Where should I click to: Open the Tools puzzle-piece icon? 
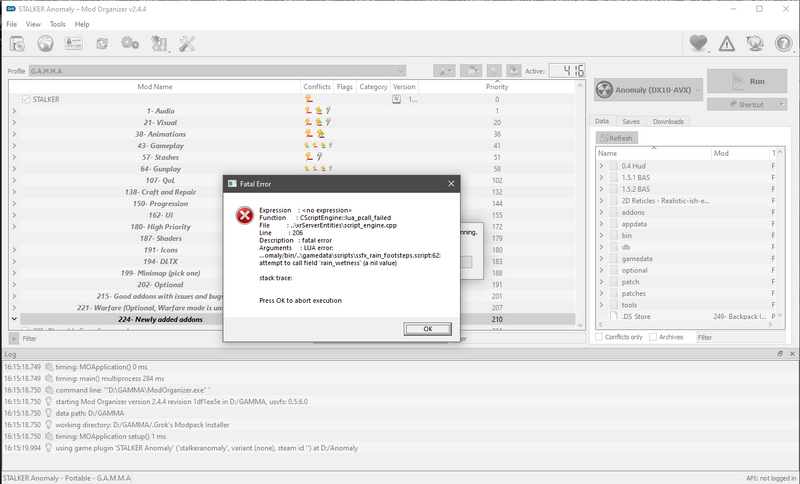click(x=159, y=44)
